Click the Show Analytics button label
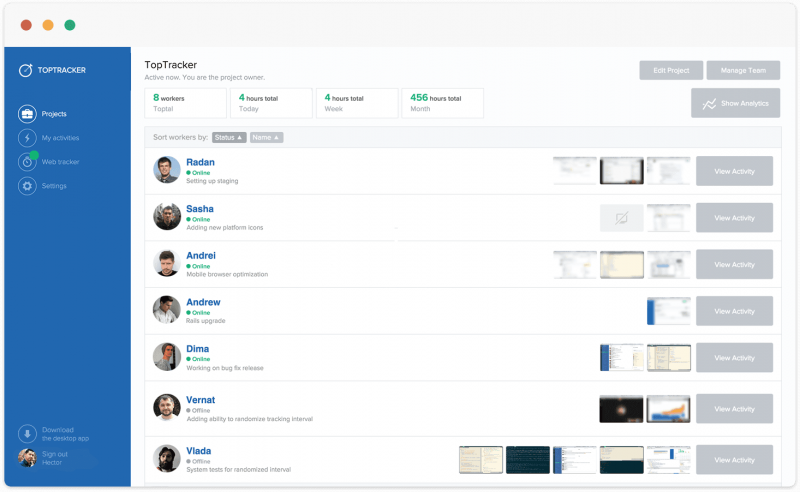800x492 pixels. 744,104
